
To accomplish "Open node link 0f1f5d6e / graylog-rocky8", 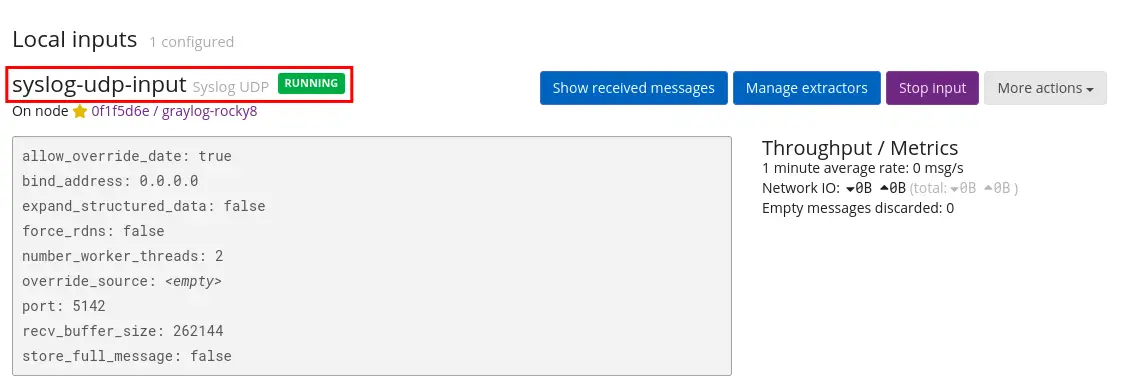I will pos(174,112).
